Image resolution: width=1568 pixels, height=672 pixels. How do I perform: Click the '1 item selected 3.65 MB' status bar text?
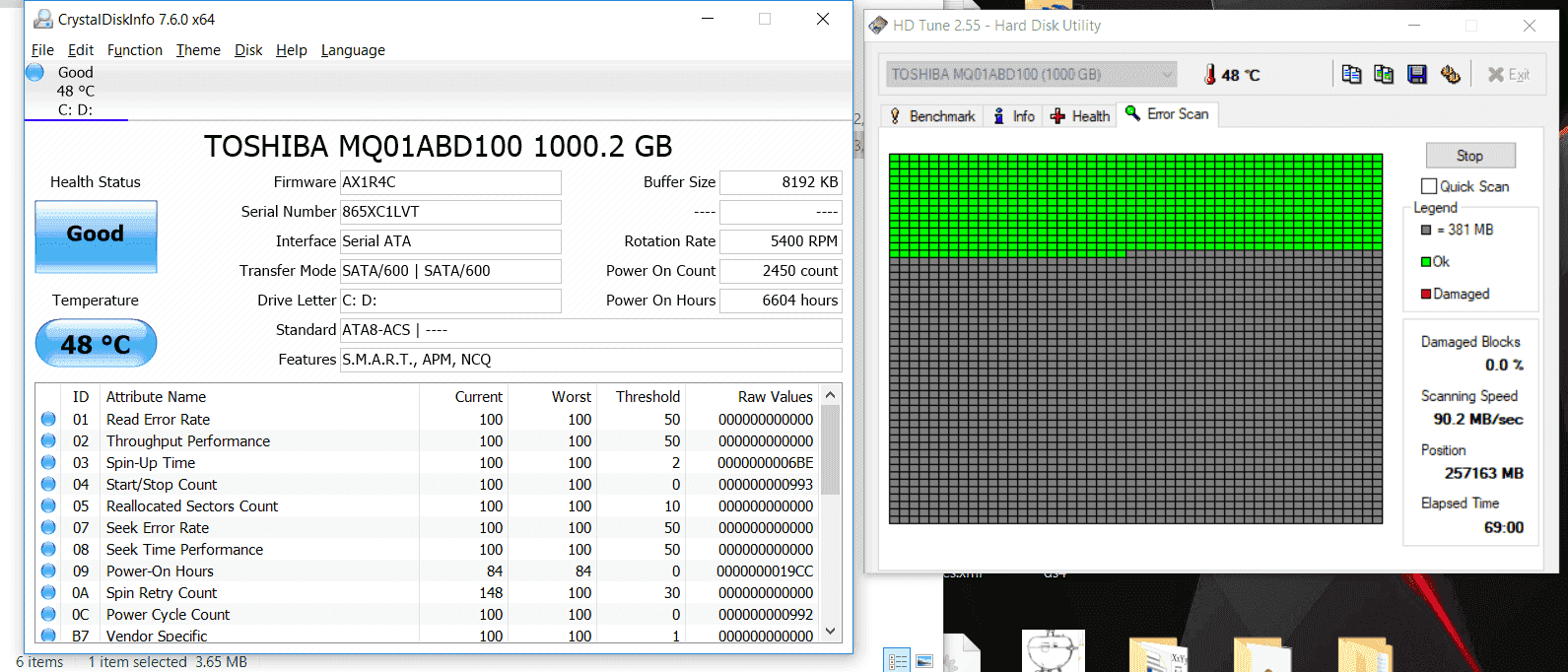pos(168,662)
